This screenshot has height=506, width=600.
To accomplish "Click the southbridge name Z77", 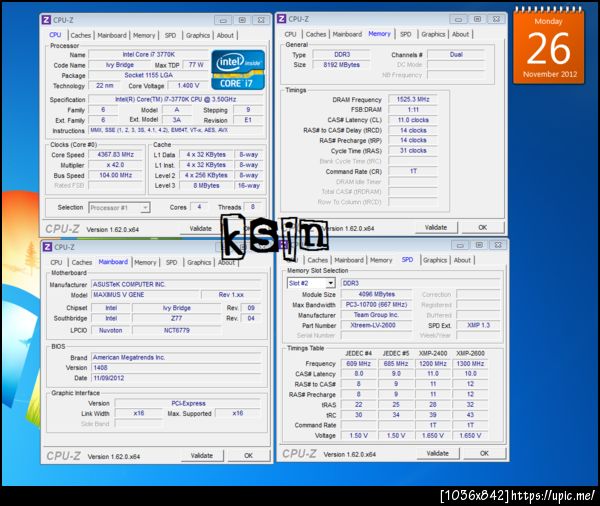I will tap(176, 318).
